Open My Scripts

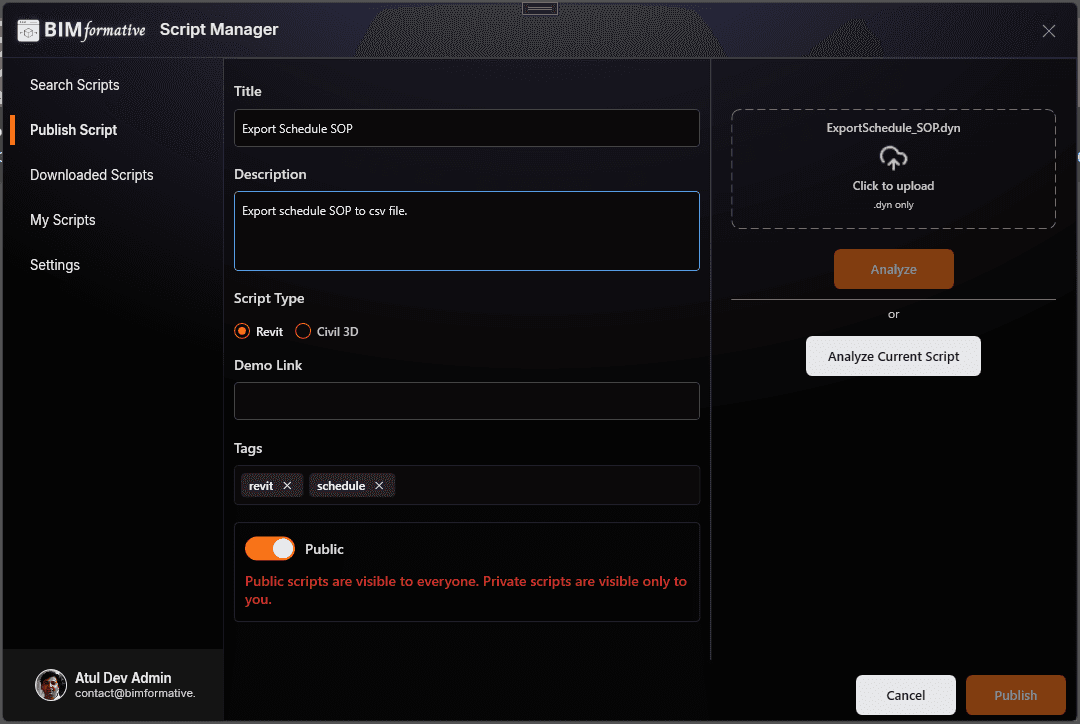point(63,219)
